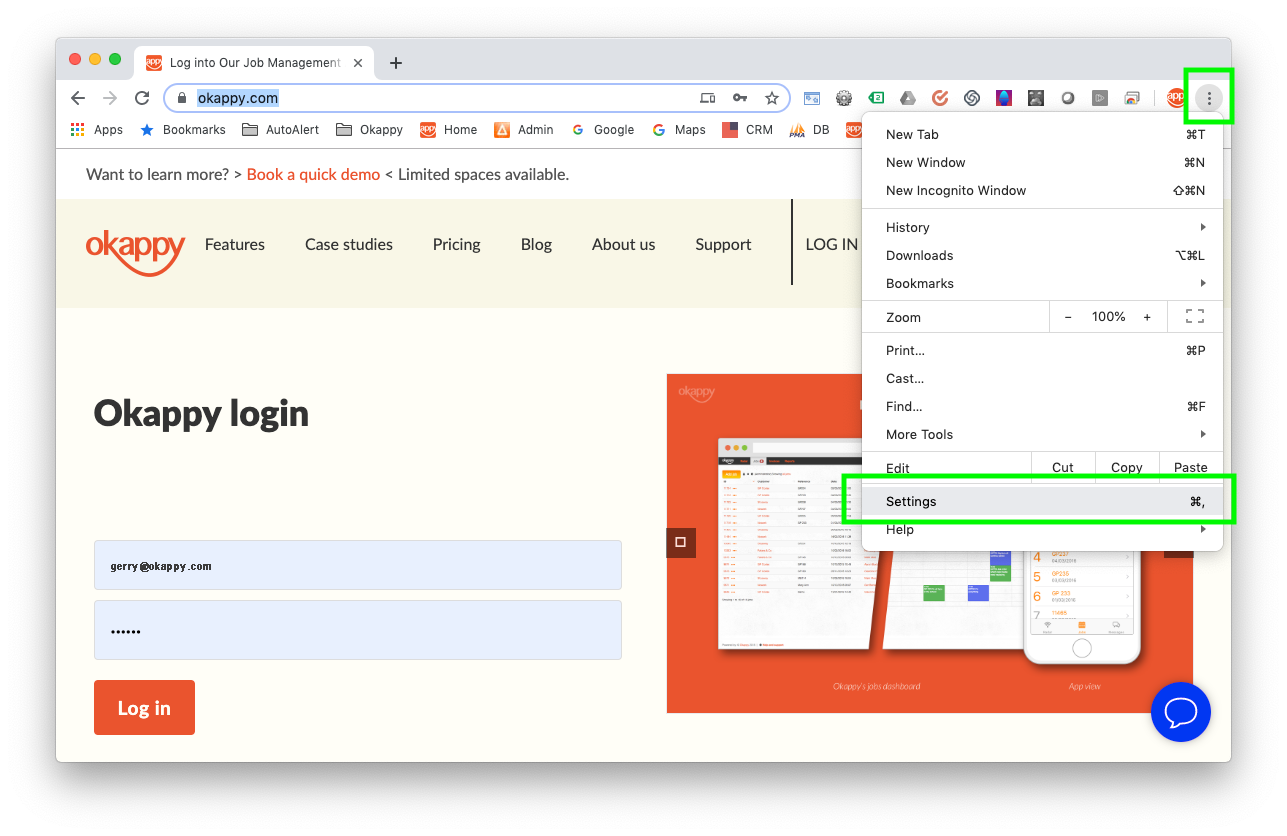Viewport: 1287px width, 836px height.
Task: Click the device cast icon in address bar
Action: coord(707,98)
